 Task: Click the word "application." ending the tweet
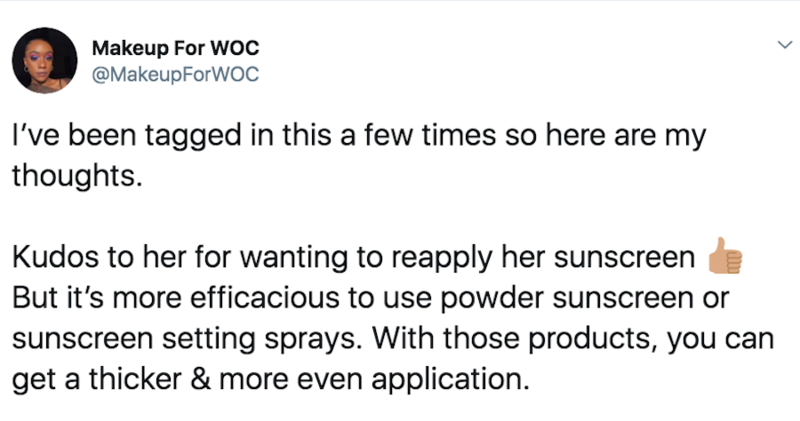(449, 380)
